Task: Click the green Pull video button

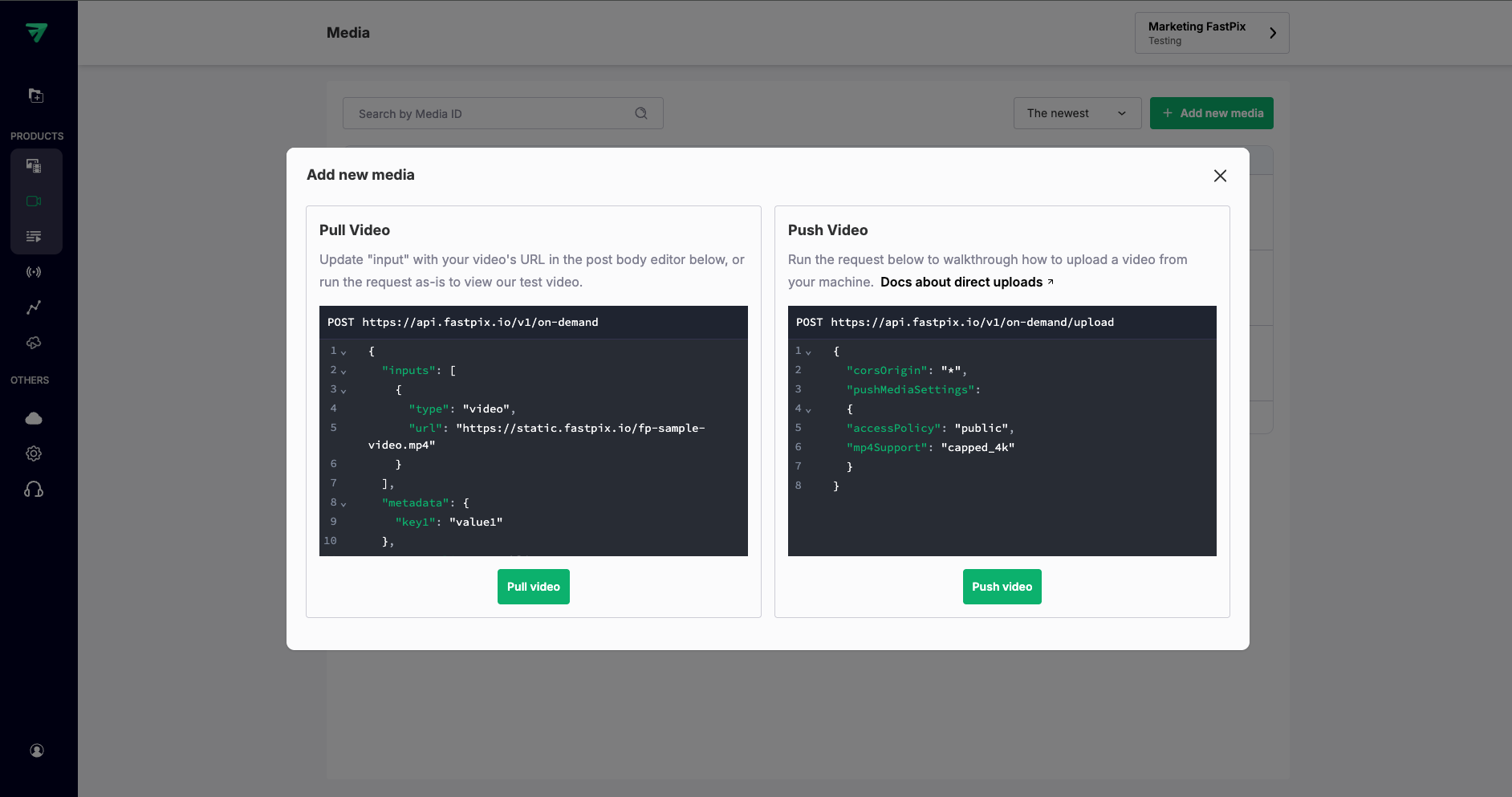Action: pos(533,587)
